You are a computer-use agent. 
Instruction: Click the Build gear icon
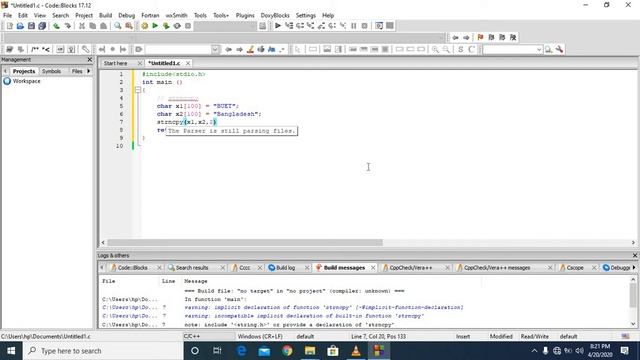[144, 26]
